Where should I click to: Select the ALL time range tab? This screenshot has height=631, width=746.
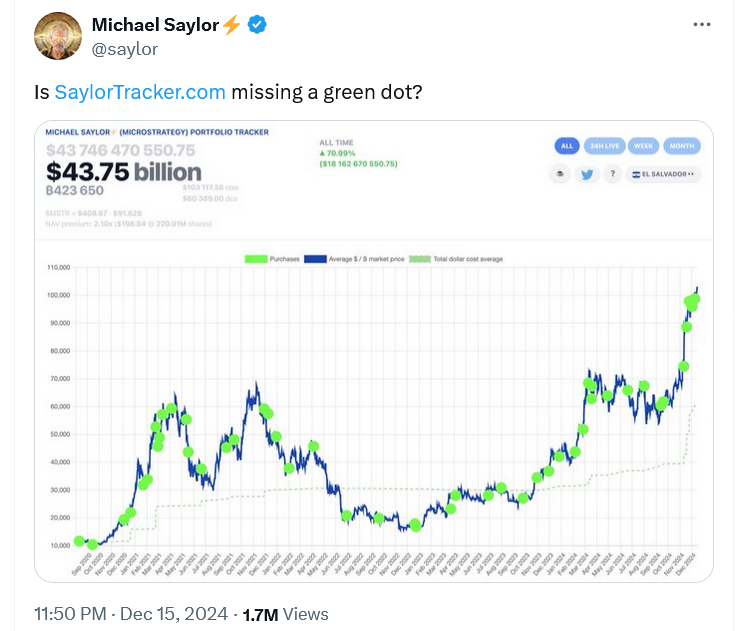click(566, 146)
